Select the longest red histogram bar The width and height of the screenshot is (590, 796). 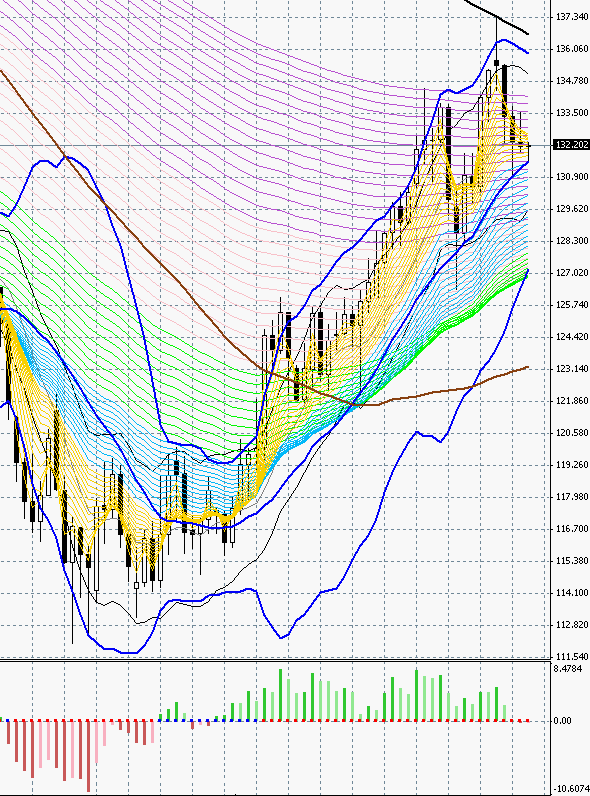89,757
